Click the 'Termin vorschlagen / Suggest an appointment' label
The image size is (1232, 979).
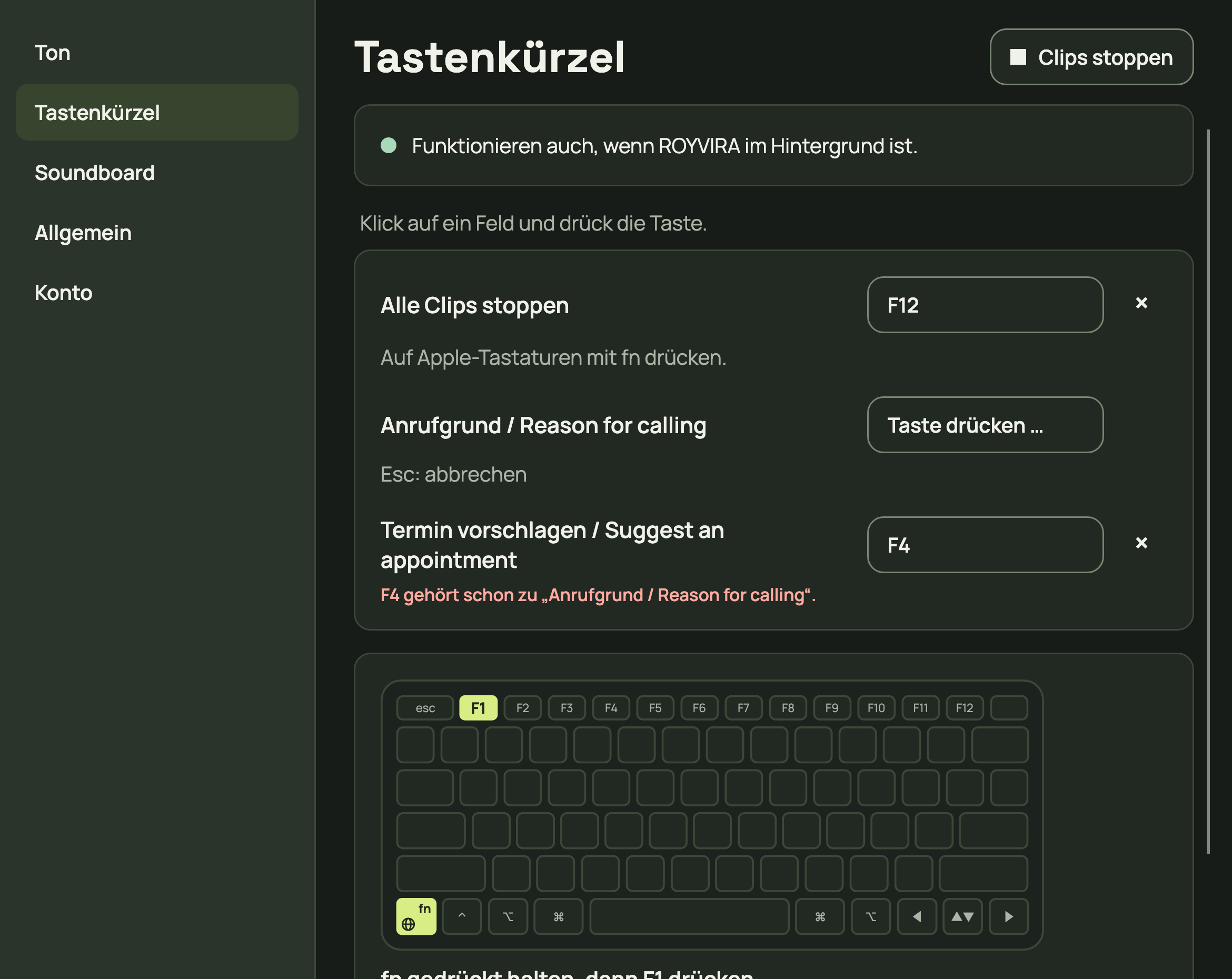[552, 545]
